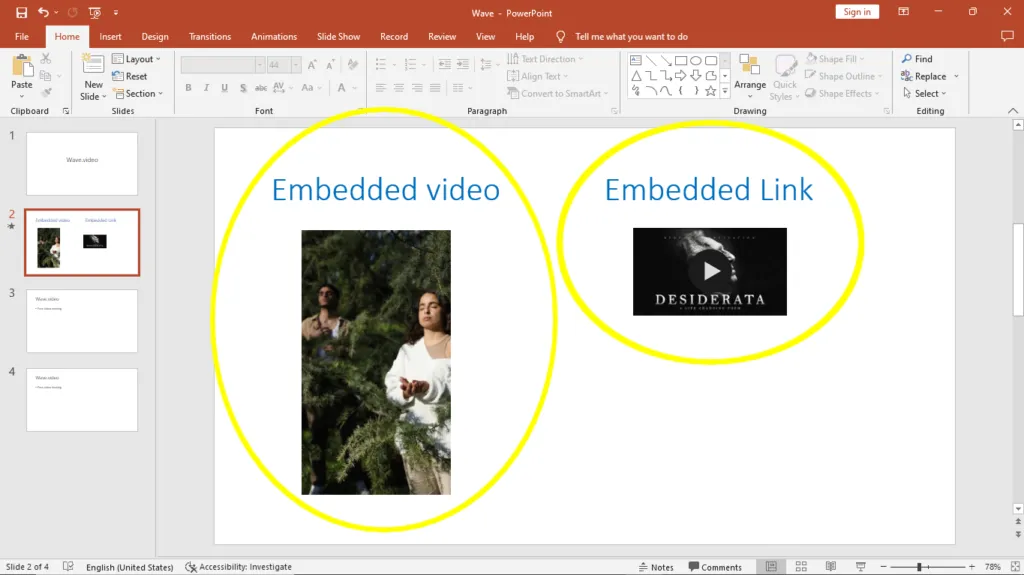Toggle the Comments pane
1024x575 pixels.
tap(714, 567)
